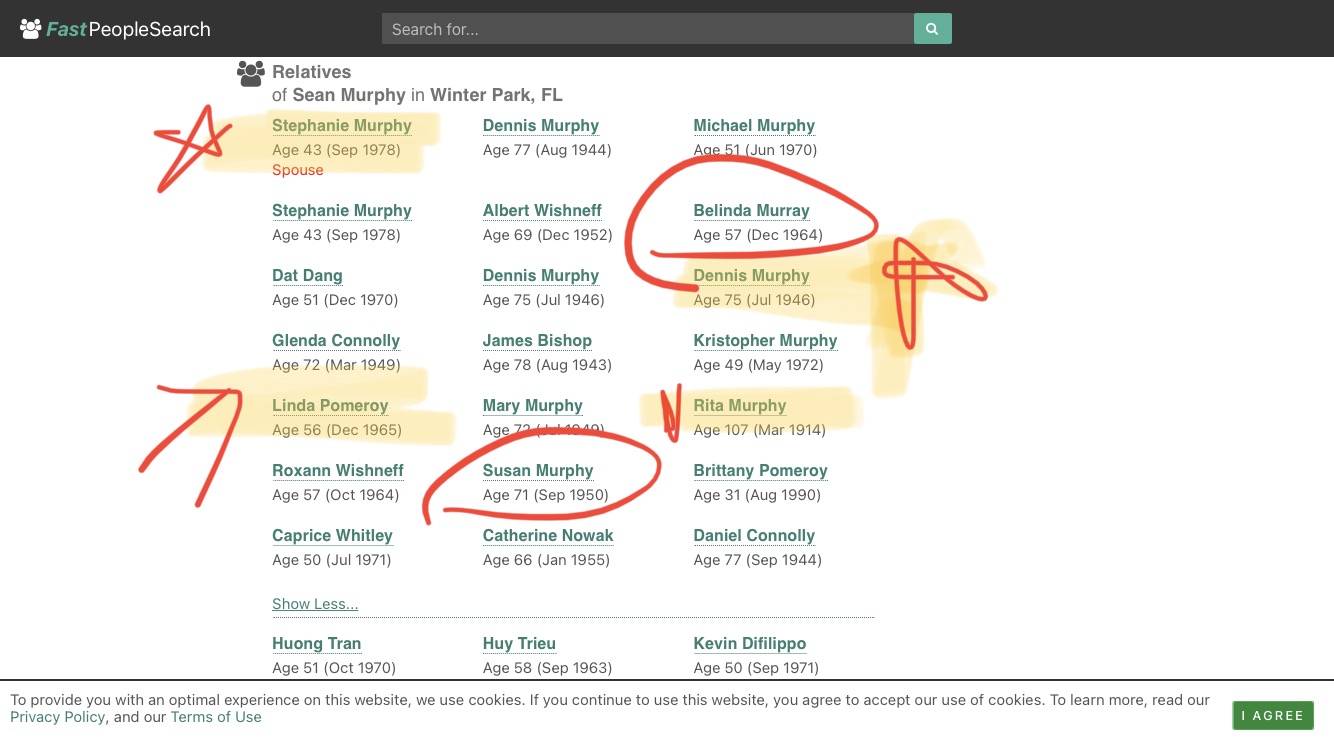Screen dimensions: 1334x750
Task: Collapse the relatives list with Show Less
Action: [x=315, y=604]
